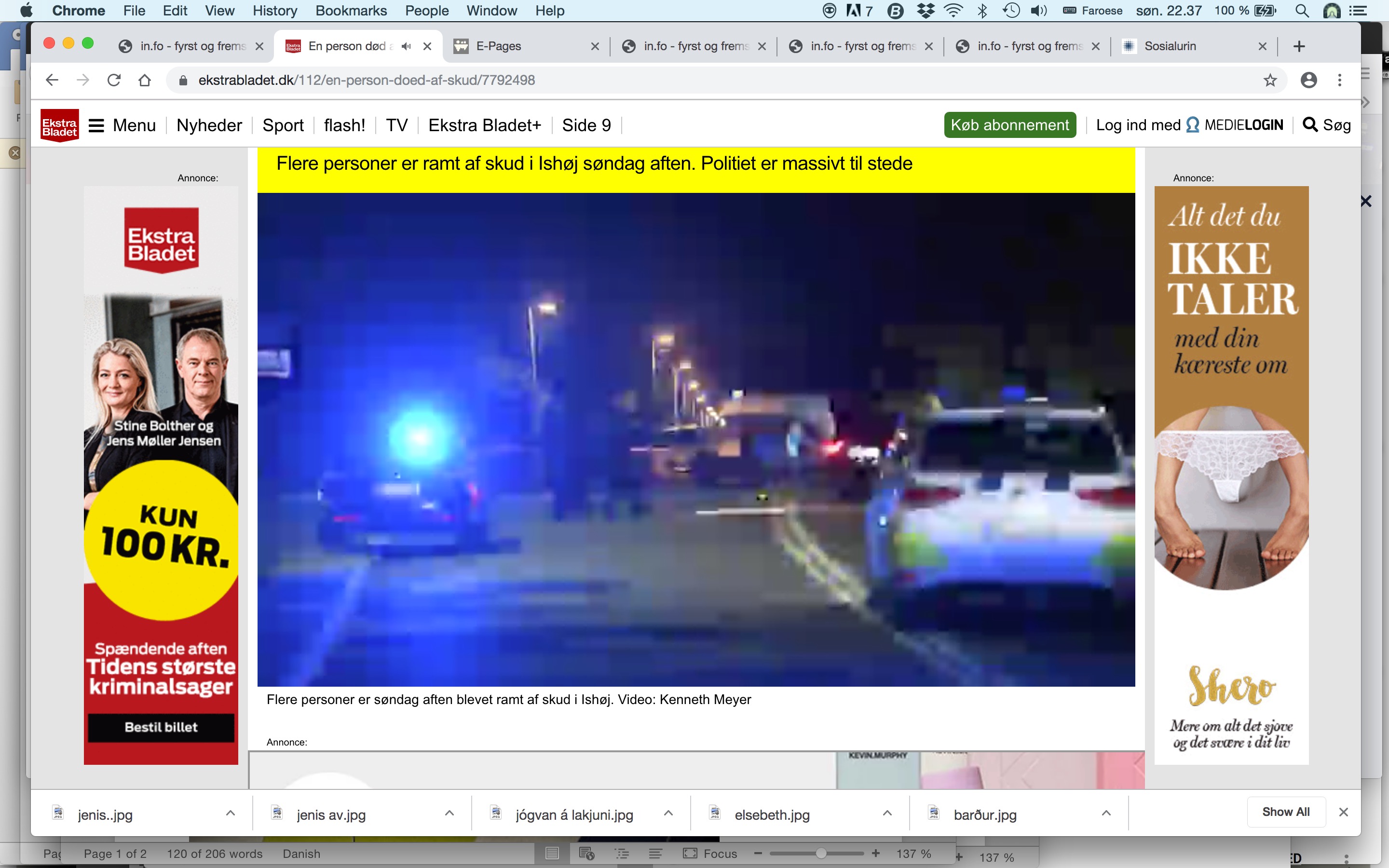Click the Søg magnifier icon
Viewport: 1389px width, 868px height.
click(1310, 124)
